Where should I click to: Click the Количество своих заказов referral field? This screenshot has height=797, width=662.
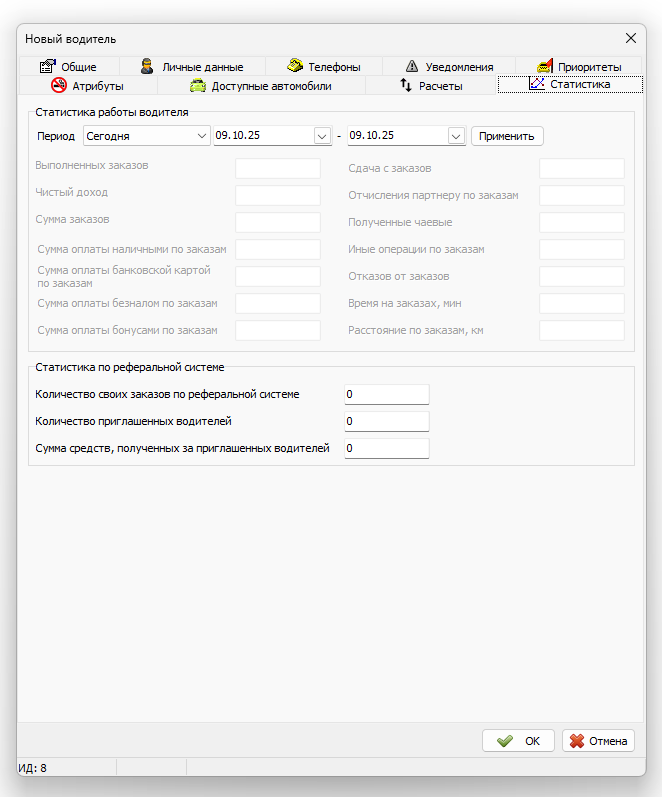(386, 395)
